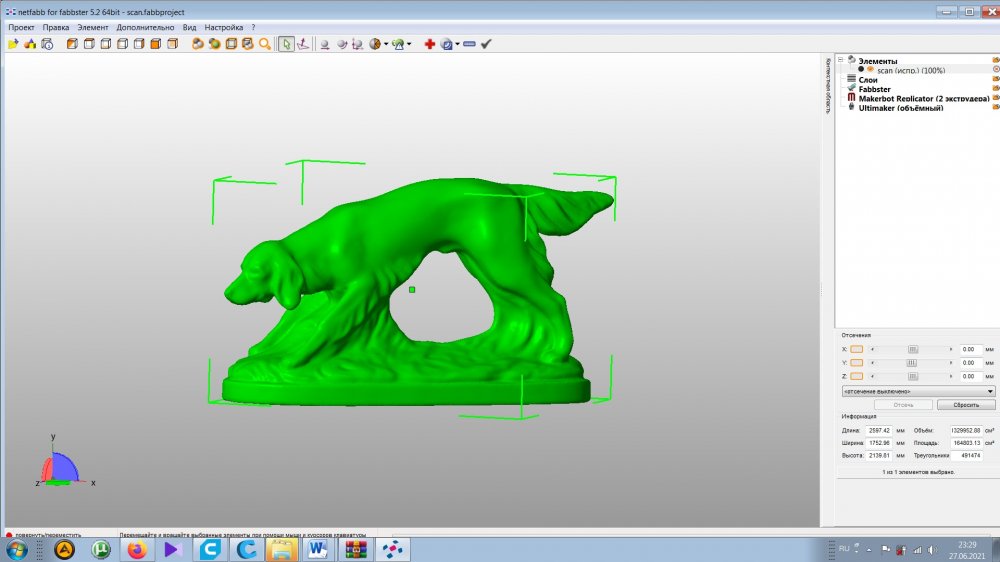
Task: Select the green arrow selection tool
Action: tap(286, 44)
